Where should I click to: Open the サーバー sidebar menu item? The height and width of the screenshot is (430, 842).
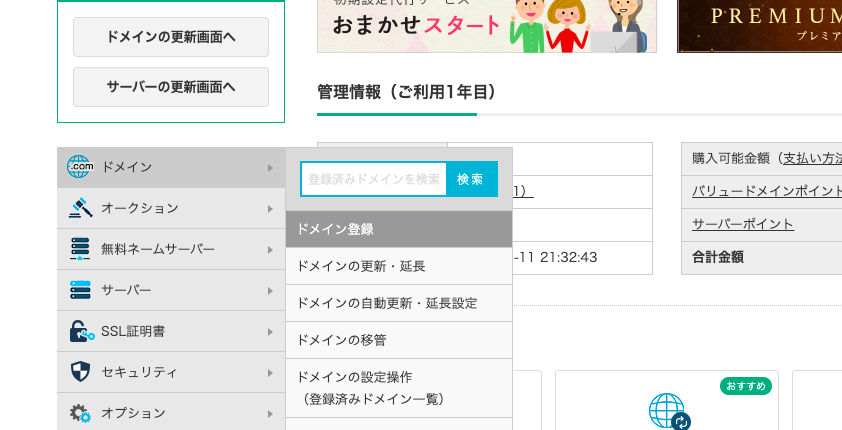(171, 290)
